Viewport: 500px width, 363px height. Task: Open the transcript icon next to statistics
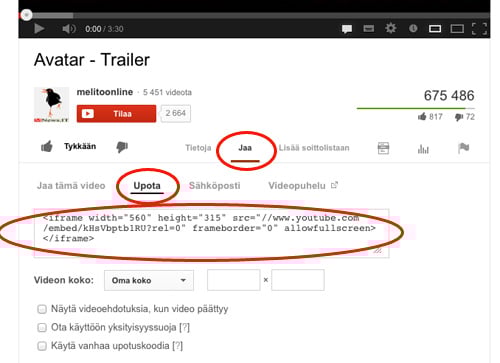point(383,148)
